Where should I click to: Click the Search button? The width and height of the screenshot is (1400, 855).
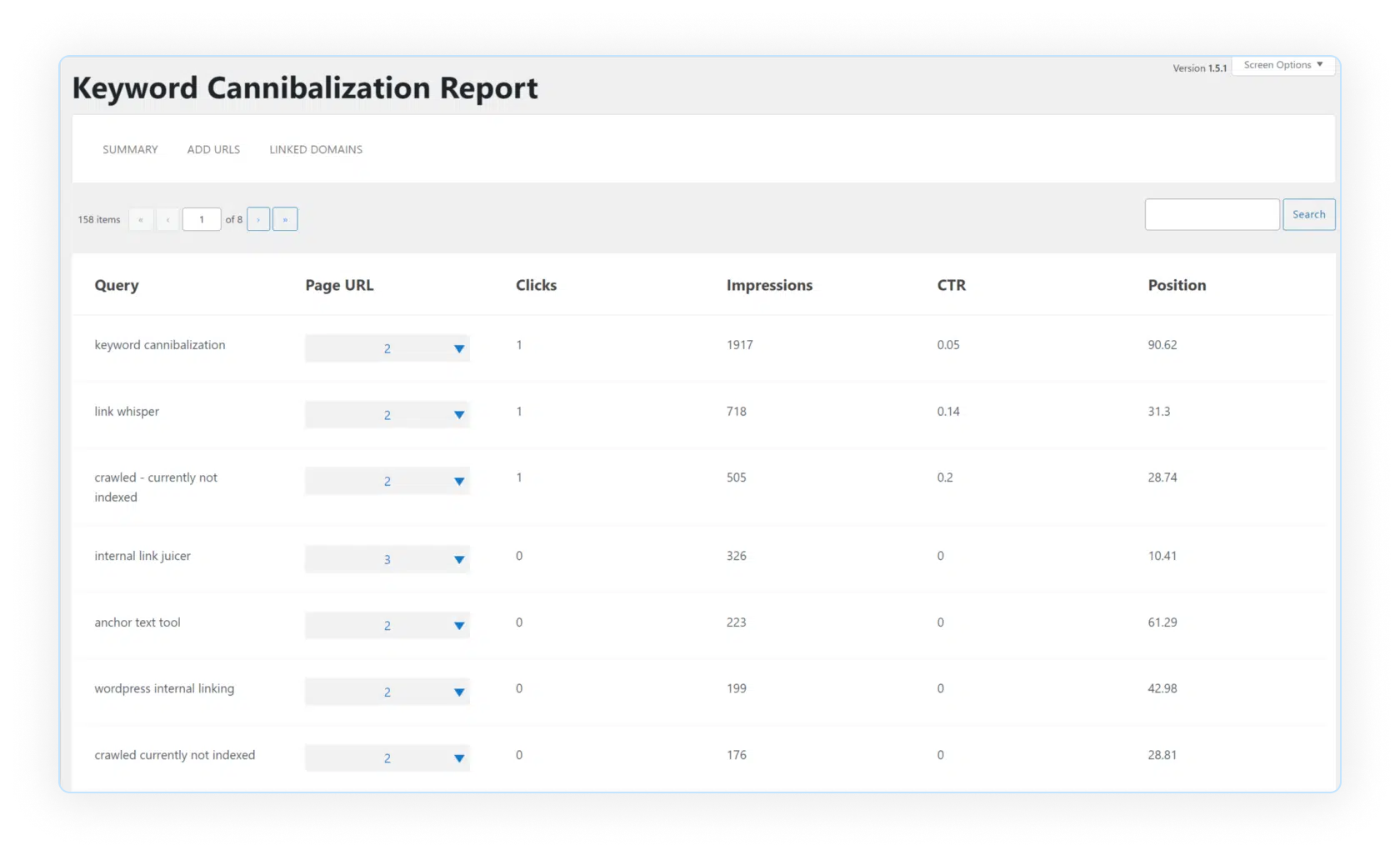tap(1308, 214)
